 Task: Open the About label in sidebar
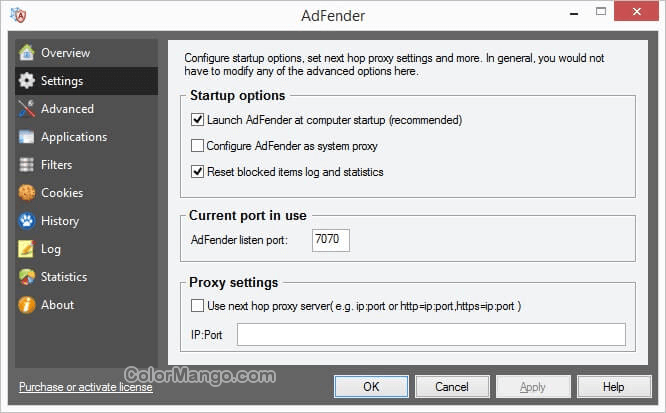57,305
